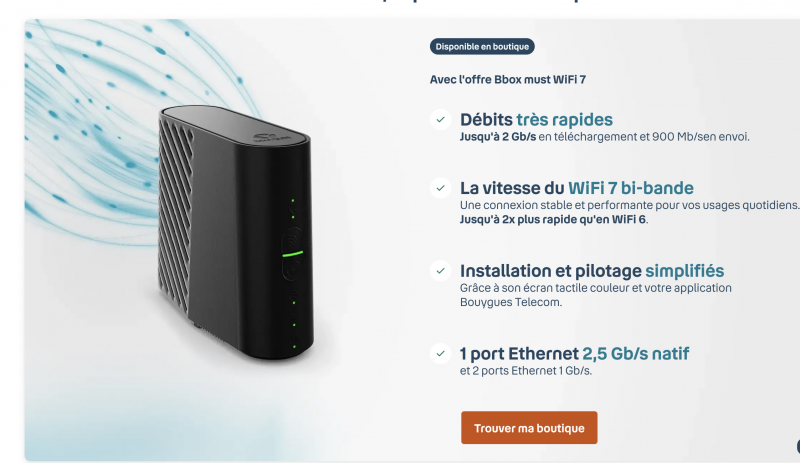Click the checkmark icon beside WiFi 7 bi-bande

(440, 188)
